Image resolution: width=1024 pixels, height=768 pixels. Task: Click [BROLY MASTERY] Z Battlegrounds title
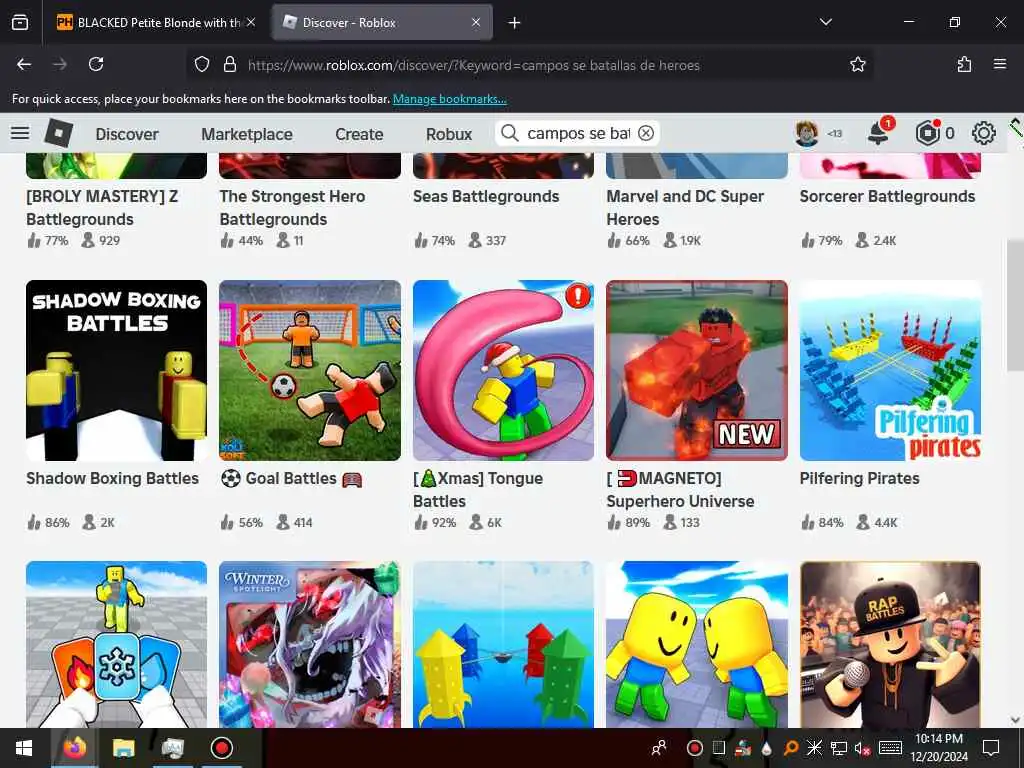pos(102,208)
